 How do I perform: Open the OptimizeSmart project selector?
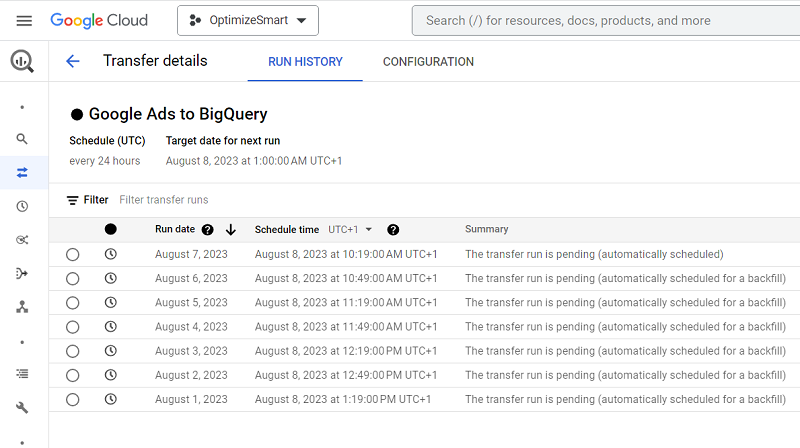click(248, 20)
